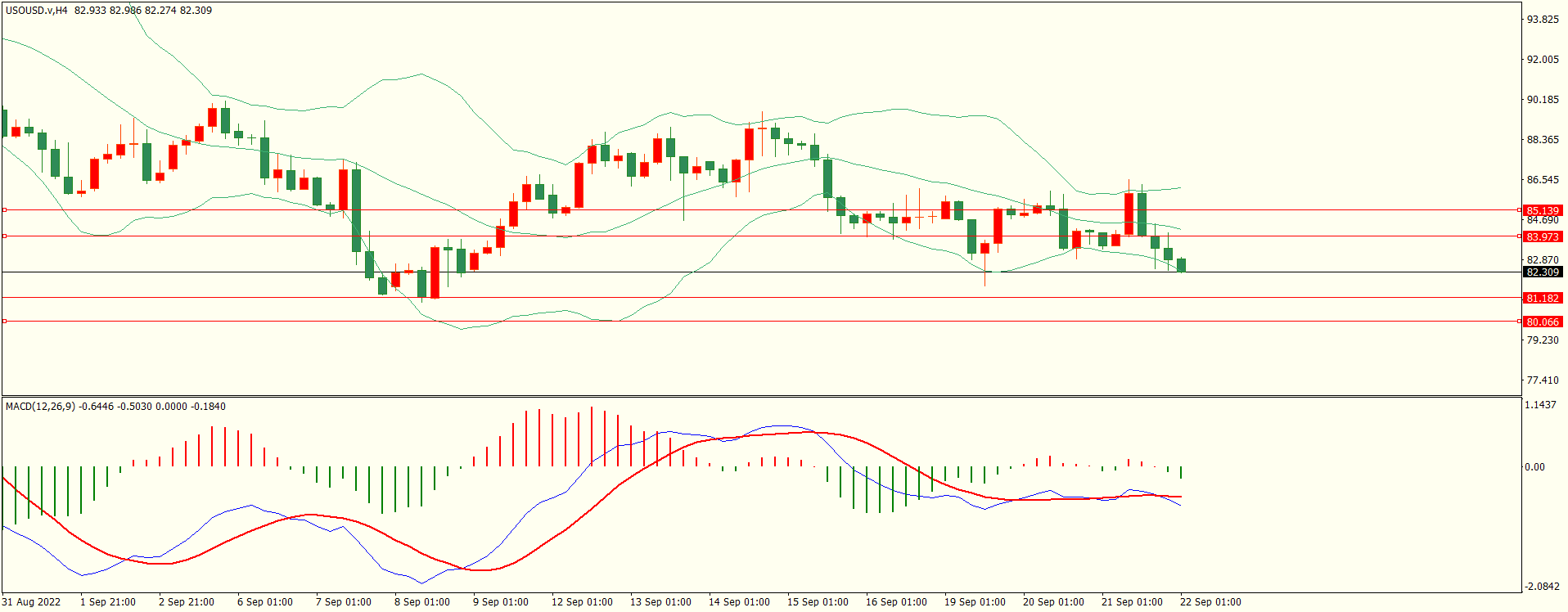Select the black 82.309 current price label

[1543, 272]
